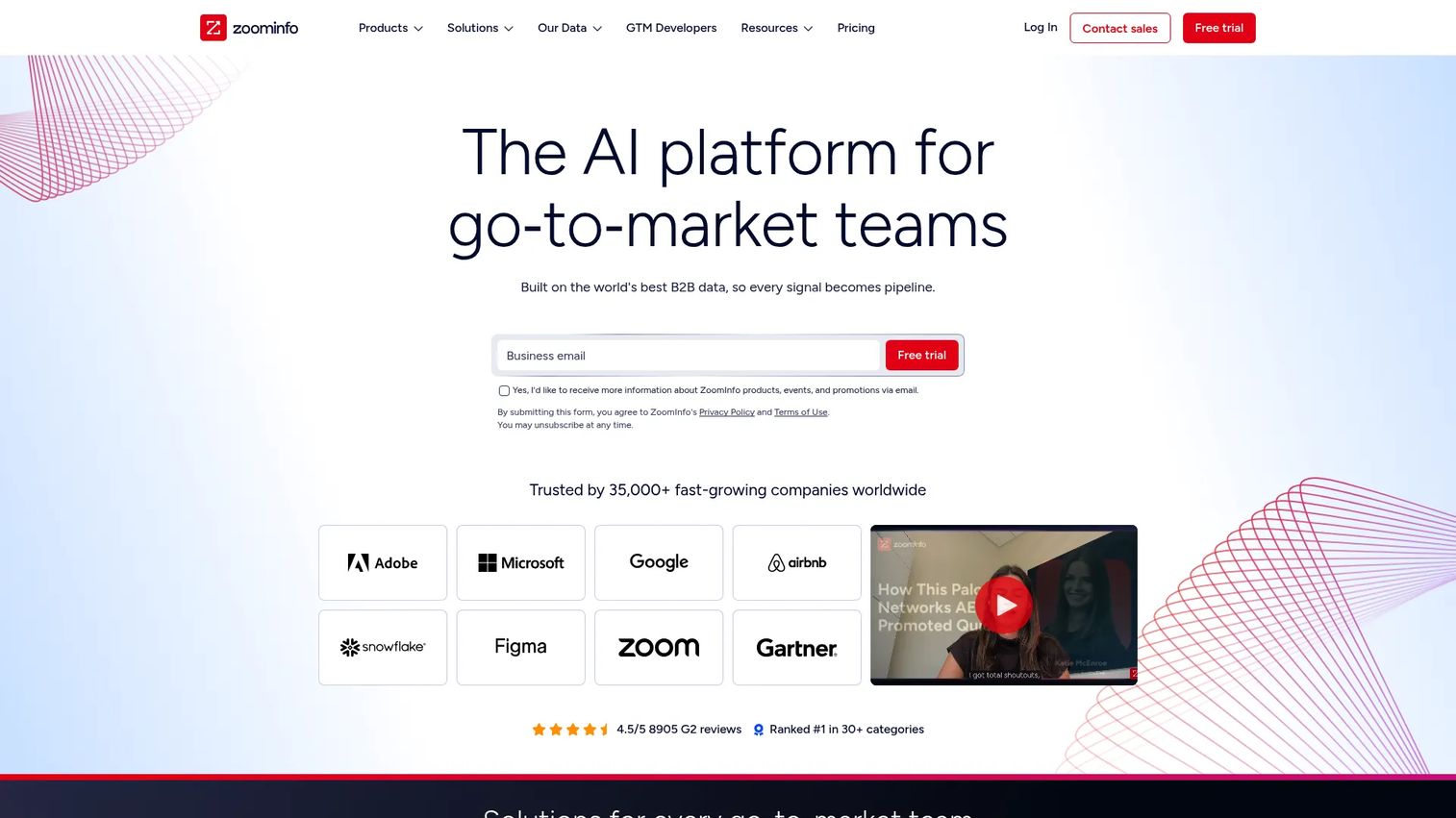Expand the Products dropdown menu
1456x818 pixels.
[390, 28]
